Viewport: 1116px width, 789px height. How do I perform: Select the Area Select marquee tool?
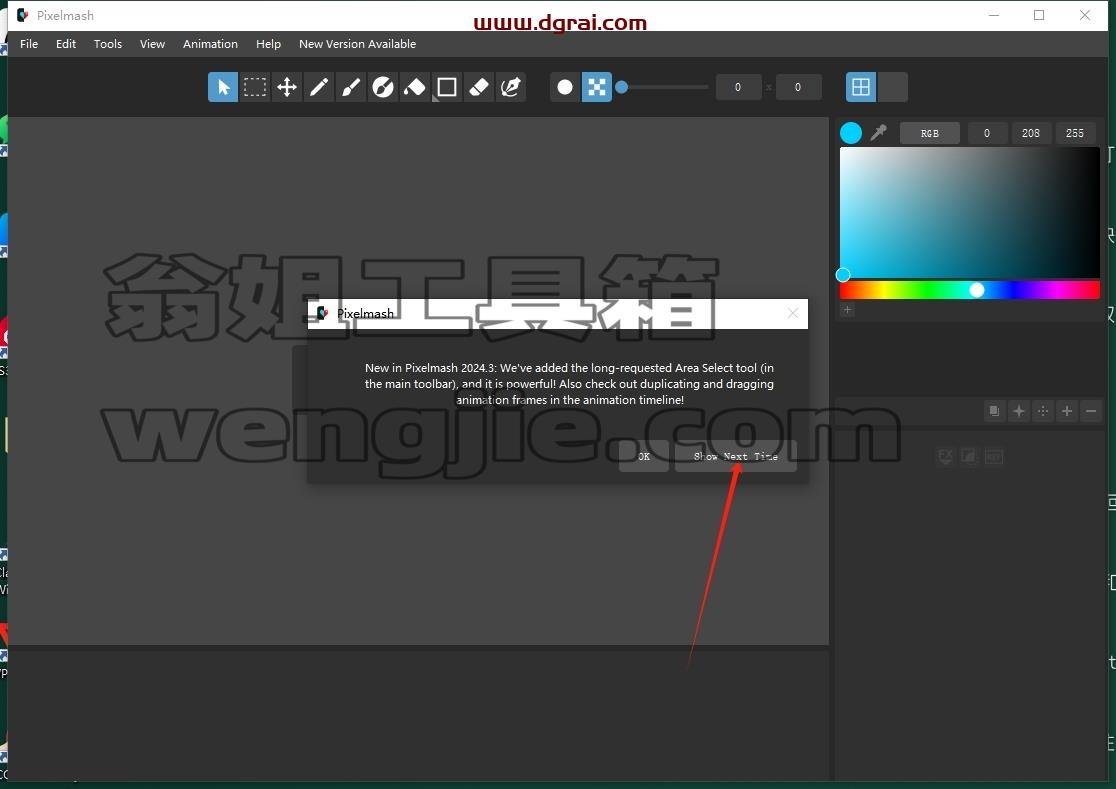255,88
